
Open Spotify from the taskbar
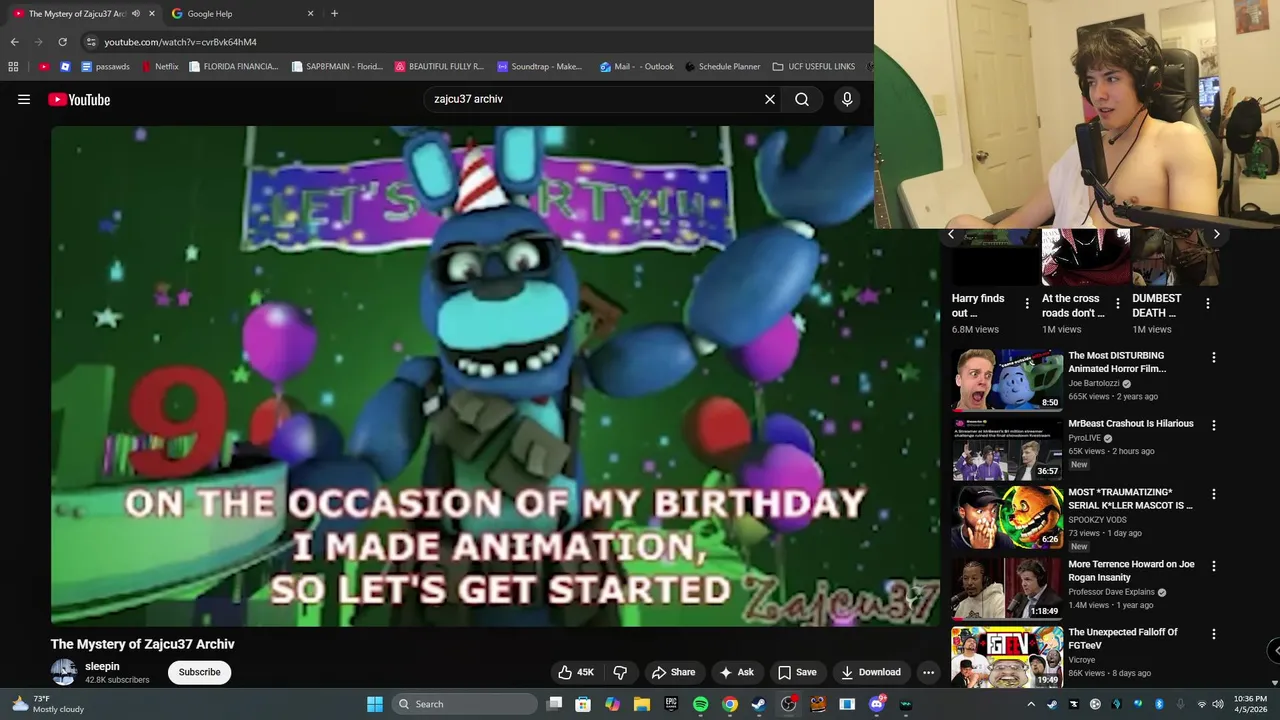pos(700,704)
